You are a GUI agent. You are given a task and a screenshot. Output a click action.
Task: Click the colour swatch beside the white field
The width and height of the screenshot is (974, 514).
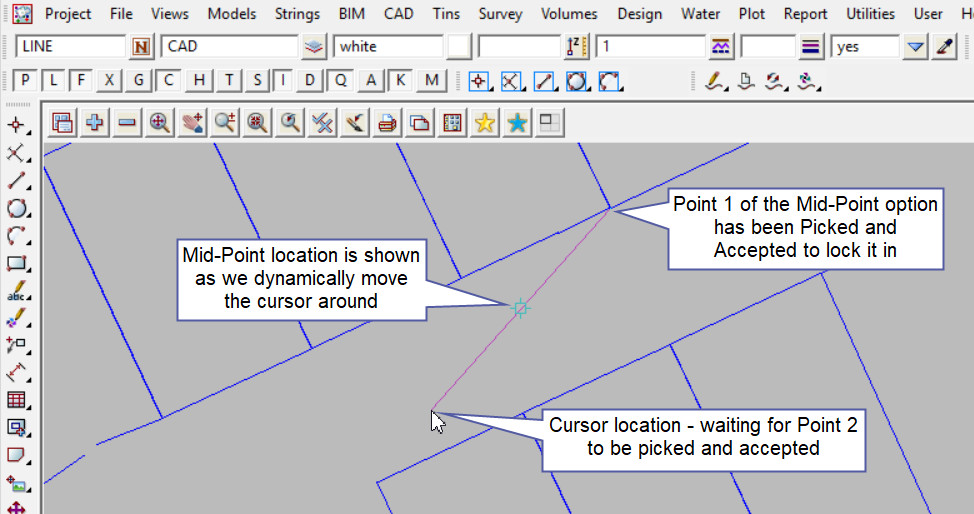pos(459,47)
